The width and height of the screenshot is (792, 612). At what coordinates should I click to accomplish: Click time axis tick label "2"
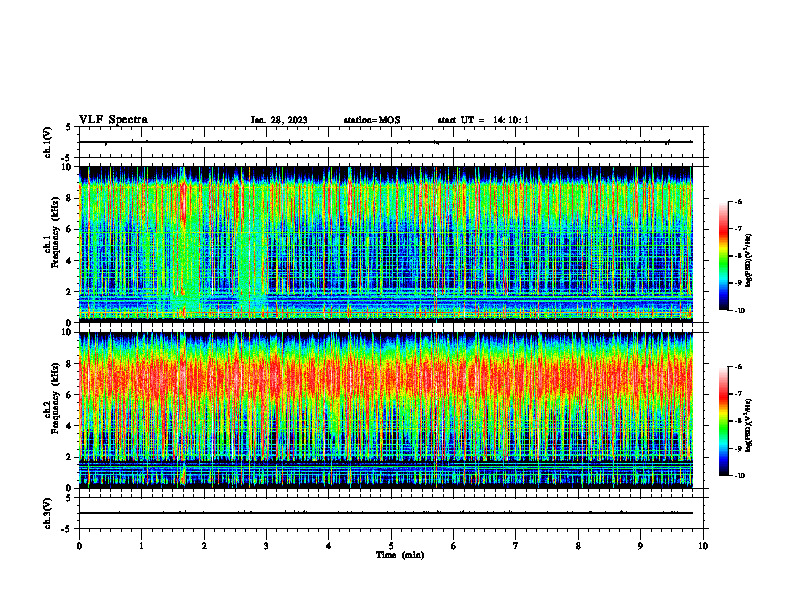[x=204, y=546]
